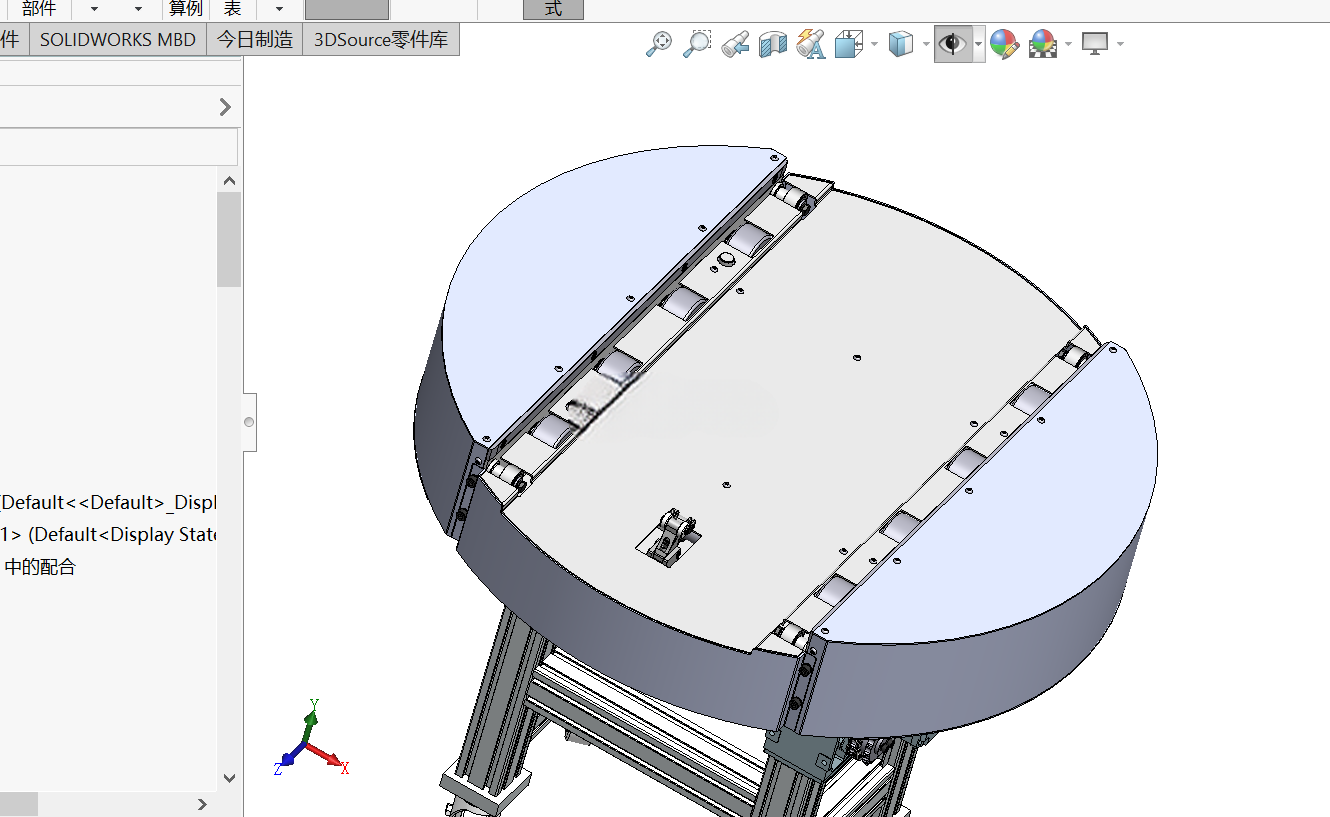
Task: Select the 今日制造 tab
Action: click(x=255, y=40)
